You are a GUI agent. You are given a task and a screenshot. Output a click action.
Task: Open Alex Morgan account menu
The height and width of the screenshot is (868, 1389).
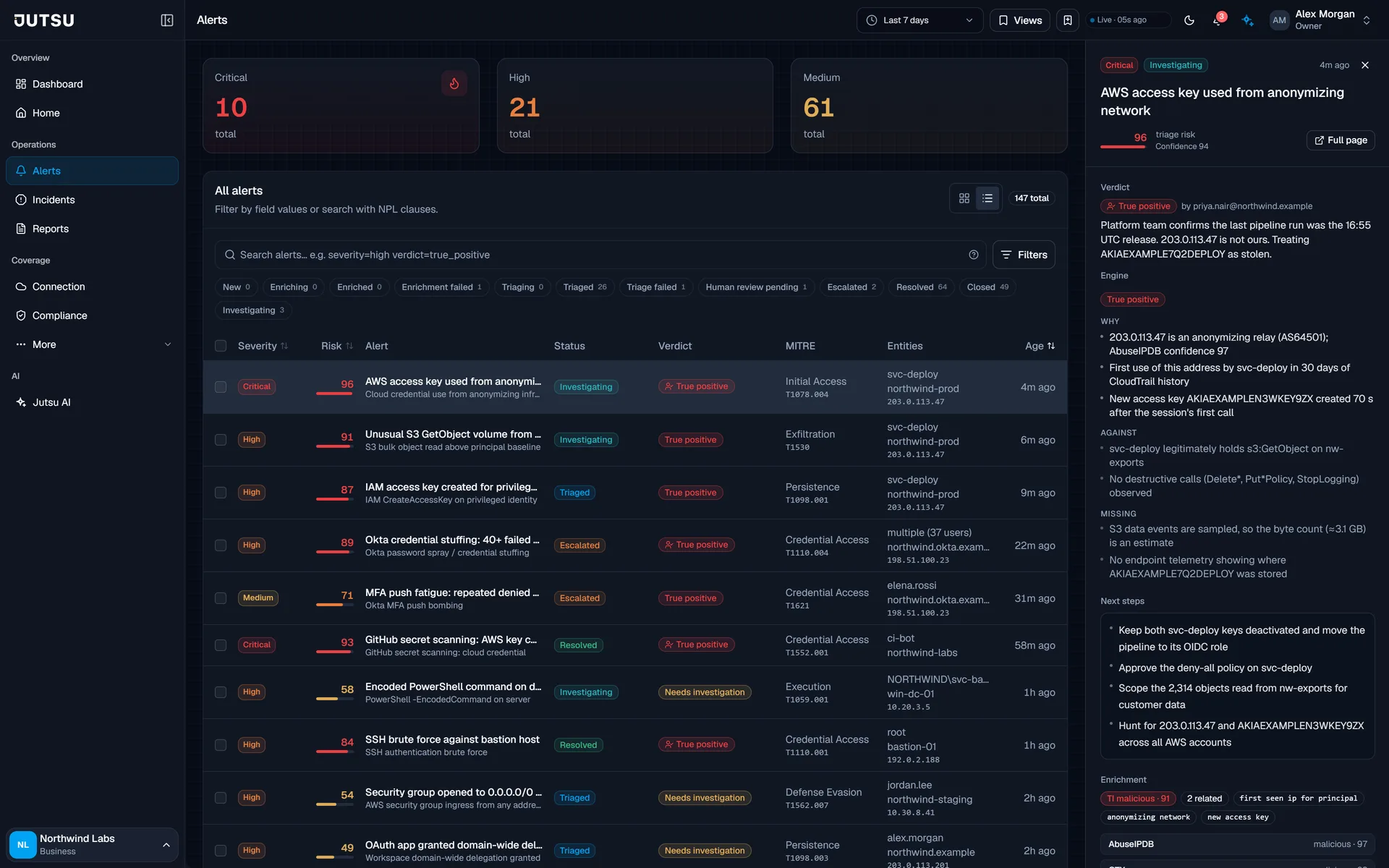coord(1320,20)
